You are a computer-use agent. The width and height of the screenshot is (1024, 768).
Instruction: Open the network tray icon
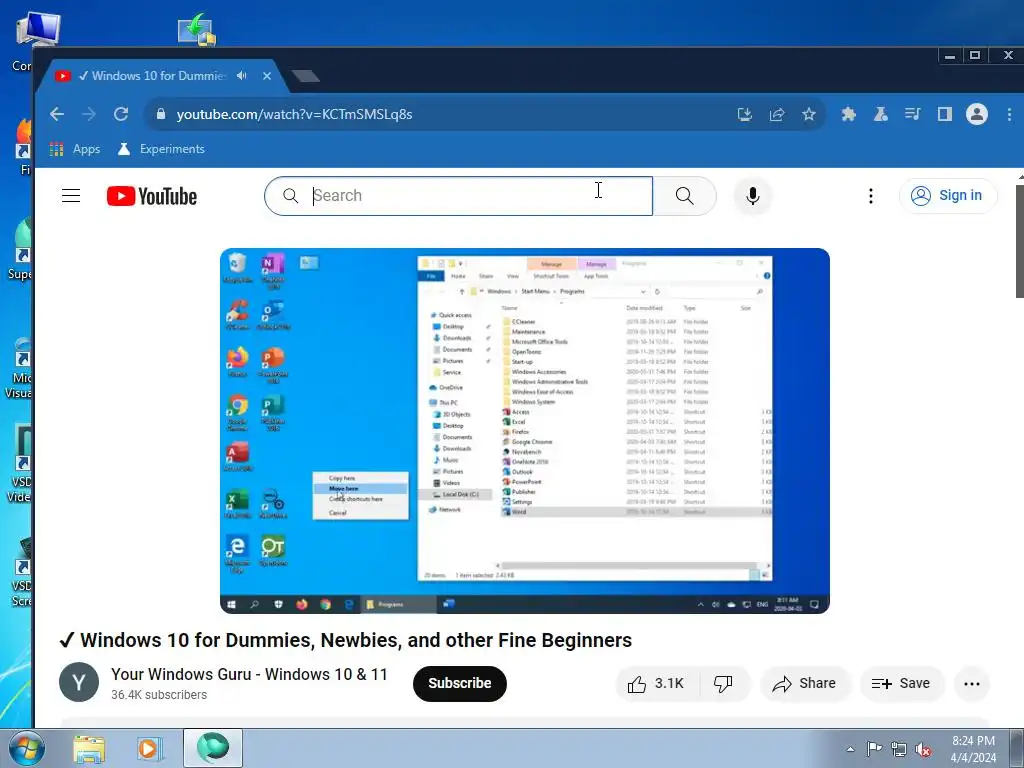(899, 749)
